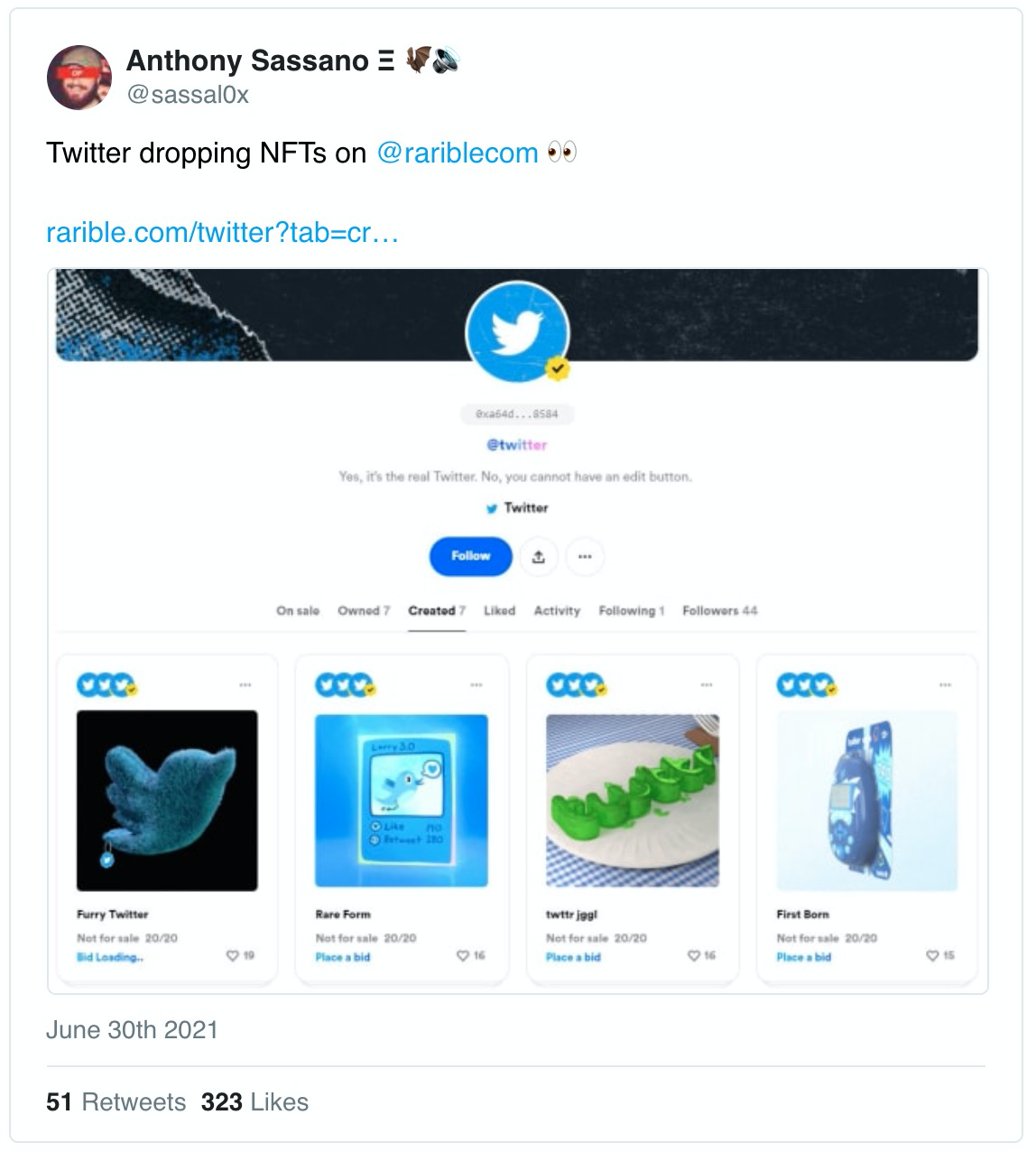Open the Rare Form NFT image

coord(402,800)
